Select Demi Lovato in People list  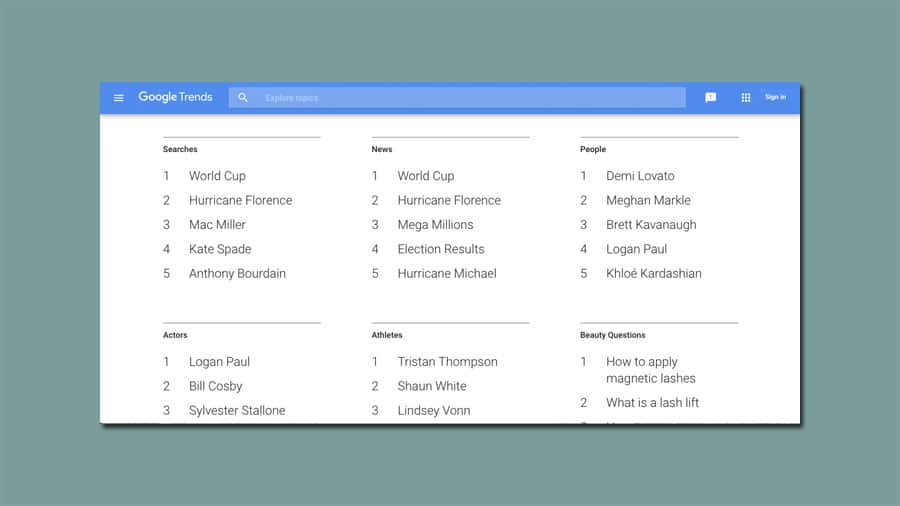point(640,176)
